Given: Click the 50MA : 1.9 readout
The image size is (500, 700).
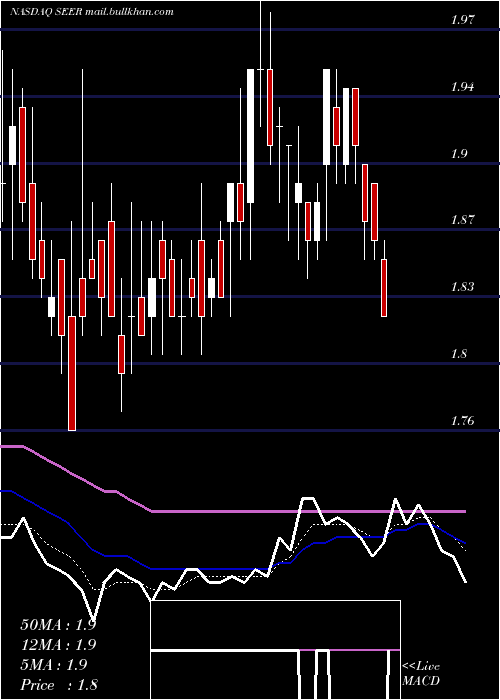Looking at the screenshot, I should pos(58,625).
